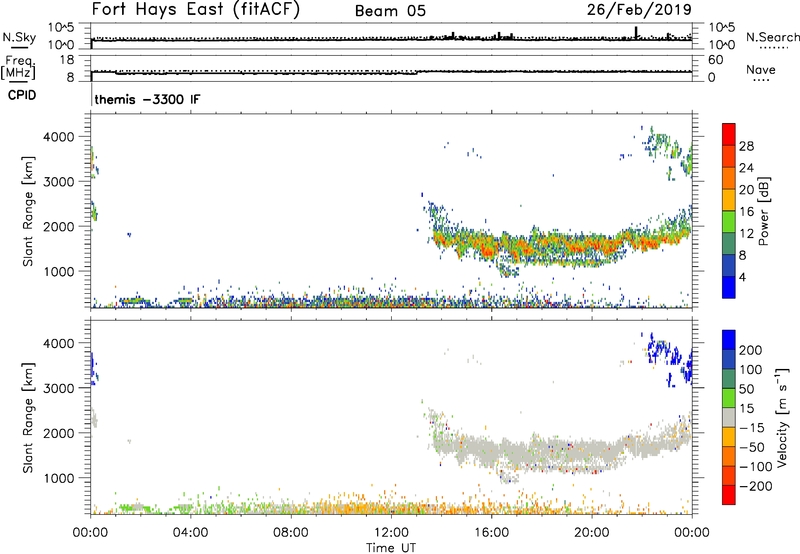Click the gray Velocity color bar segment

[729, 418]
